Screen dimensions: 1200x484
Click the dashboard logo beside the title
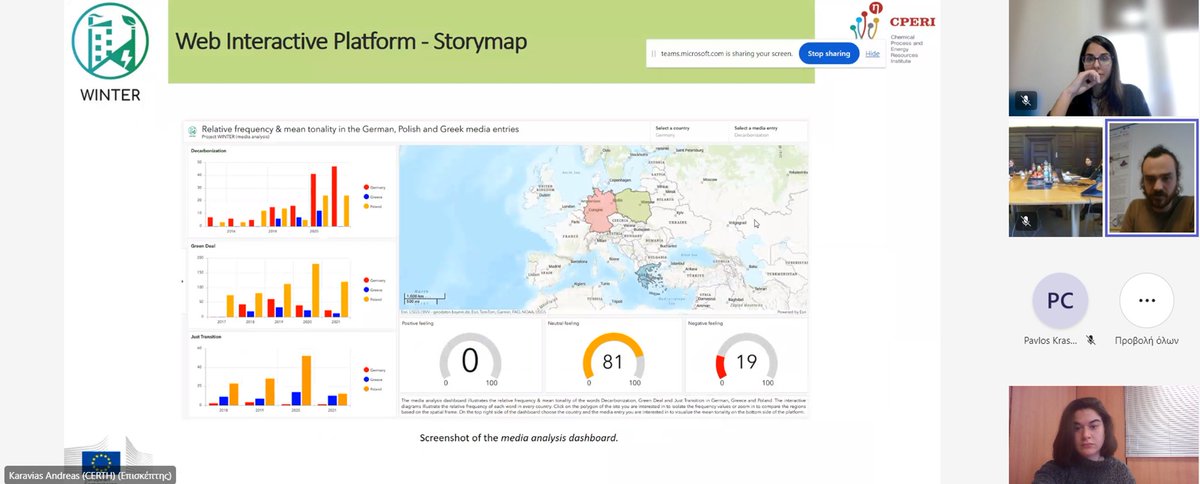(193, 130)
